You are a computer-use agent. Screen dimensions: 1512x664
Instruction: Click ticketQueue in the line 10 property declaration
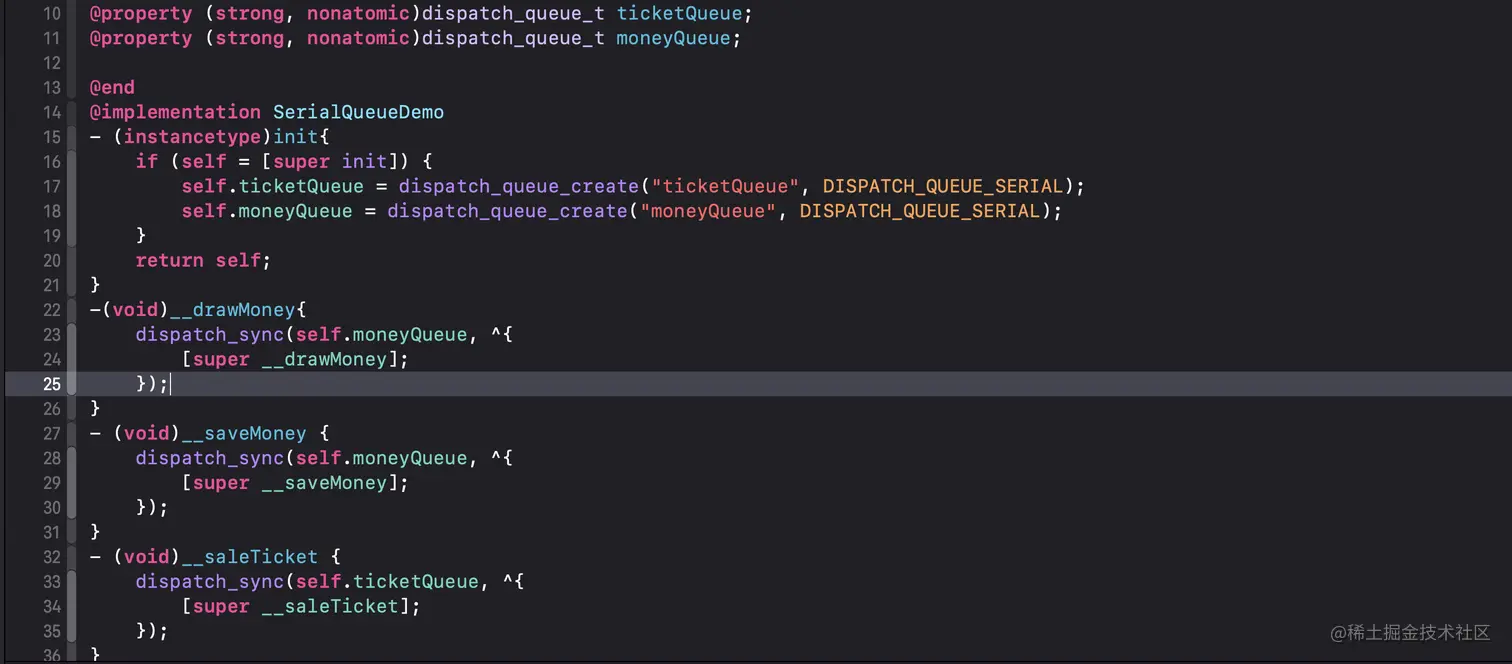point(679,14)
